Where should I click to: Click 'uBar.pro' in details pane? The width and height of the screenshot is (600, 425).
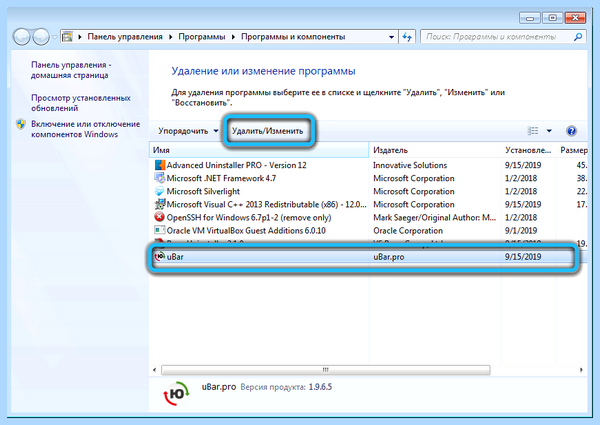tap(219, 387)
